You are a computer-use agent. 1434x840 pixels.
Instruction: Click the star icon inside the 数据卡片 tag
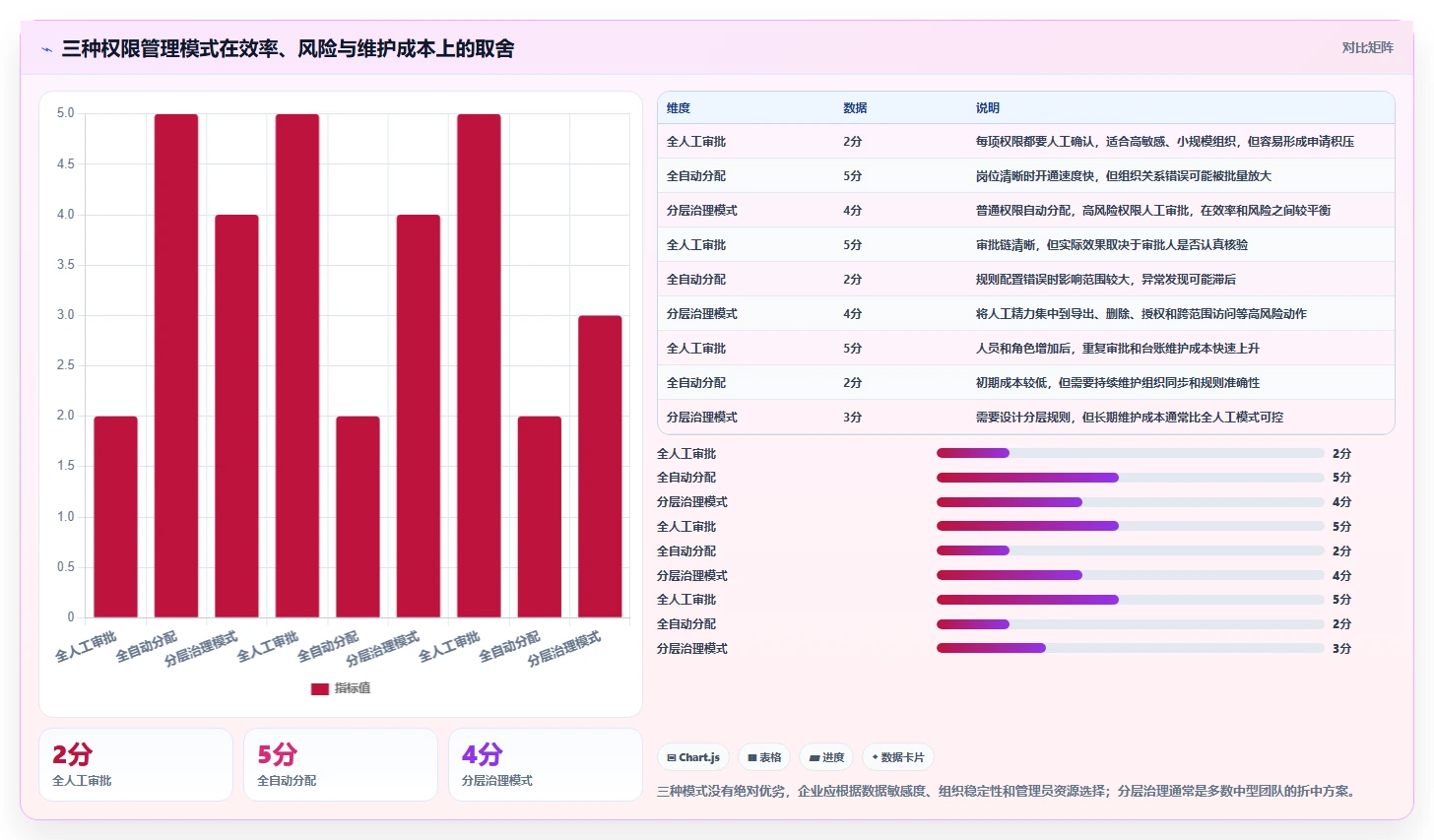875,757
